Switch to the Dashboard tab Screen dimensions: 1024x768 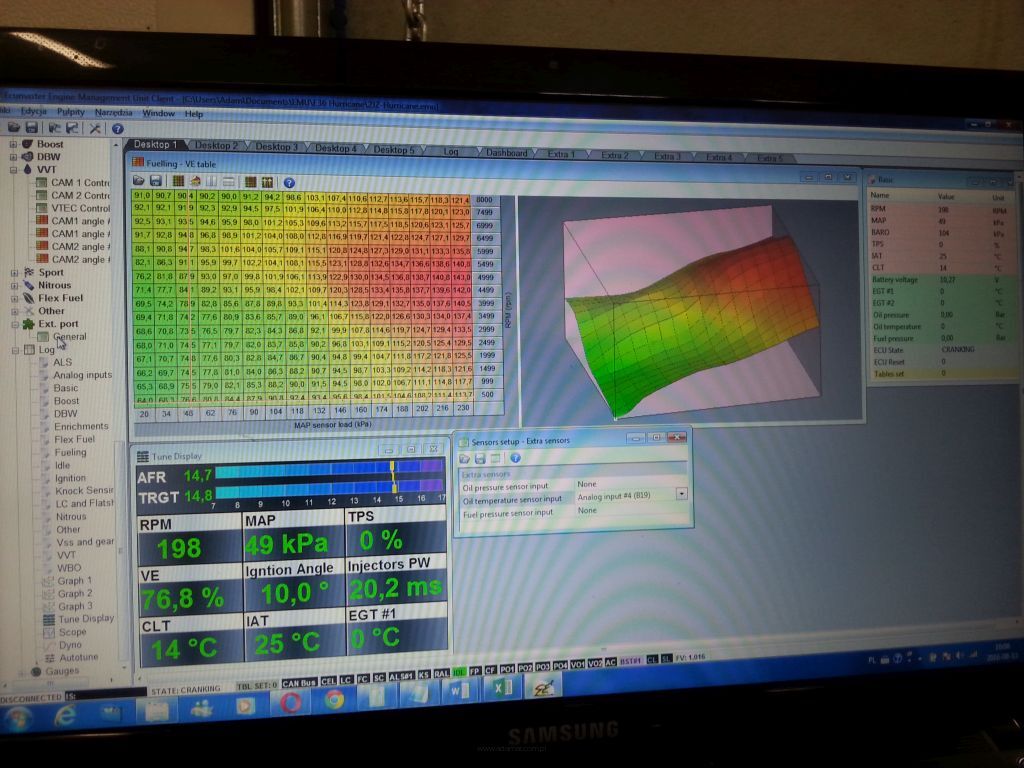point(507,153)
